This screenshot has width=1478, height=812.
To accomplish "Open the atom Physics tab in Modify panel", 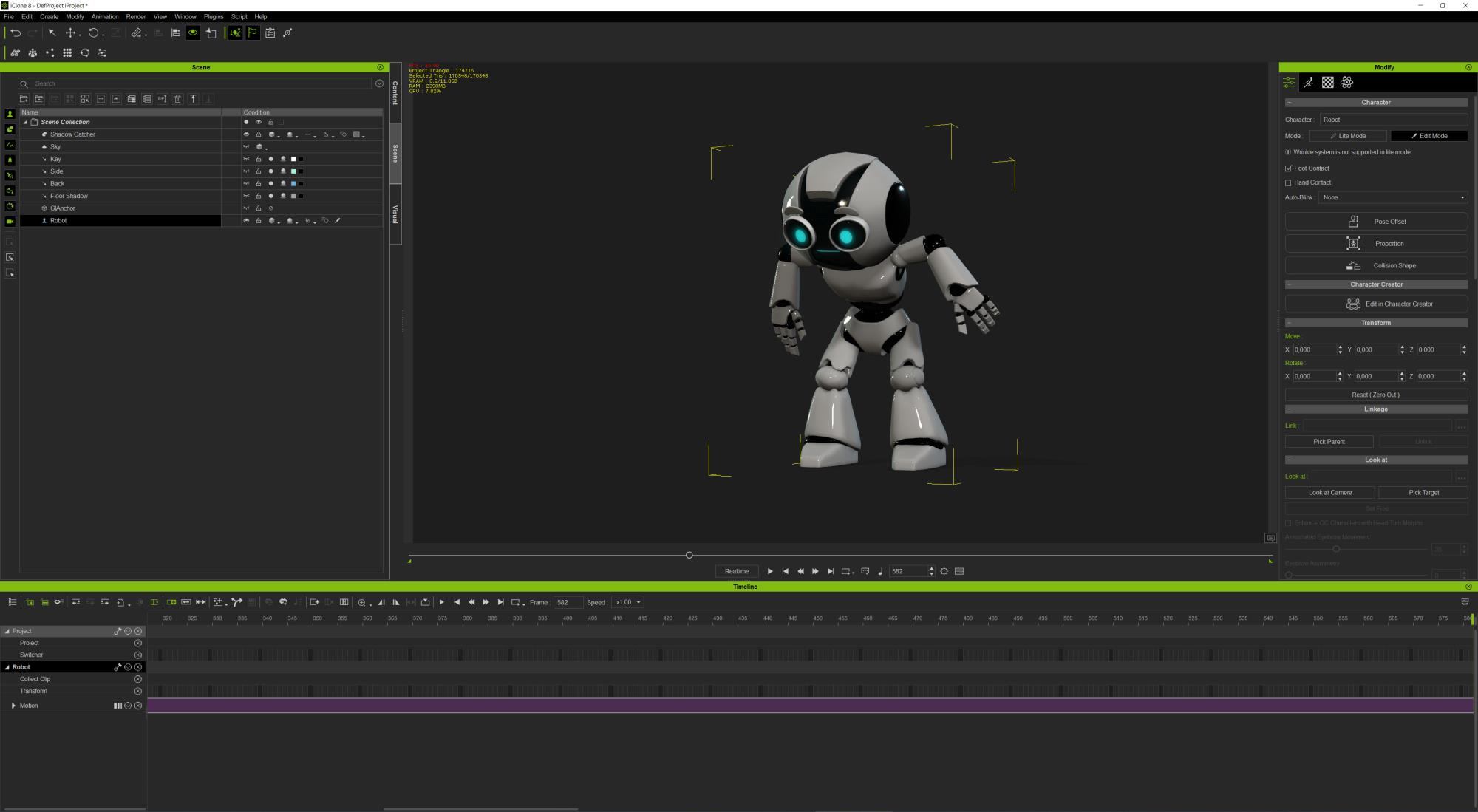I will pos(1347,83).
